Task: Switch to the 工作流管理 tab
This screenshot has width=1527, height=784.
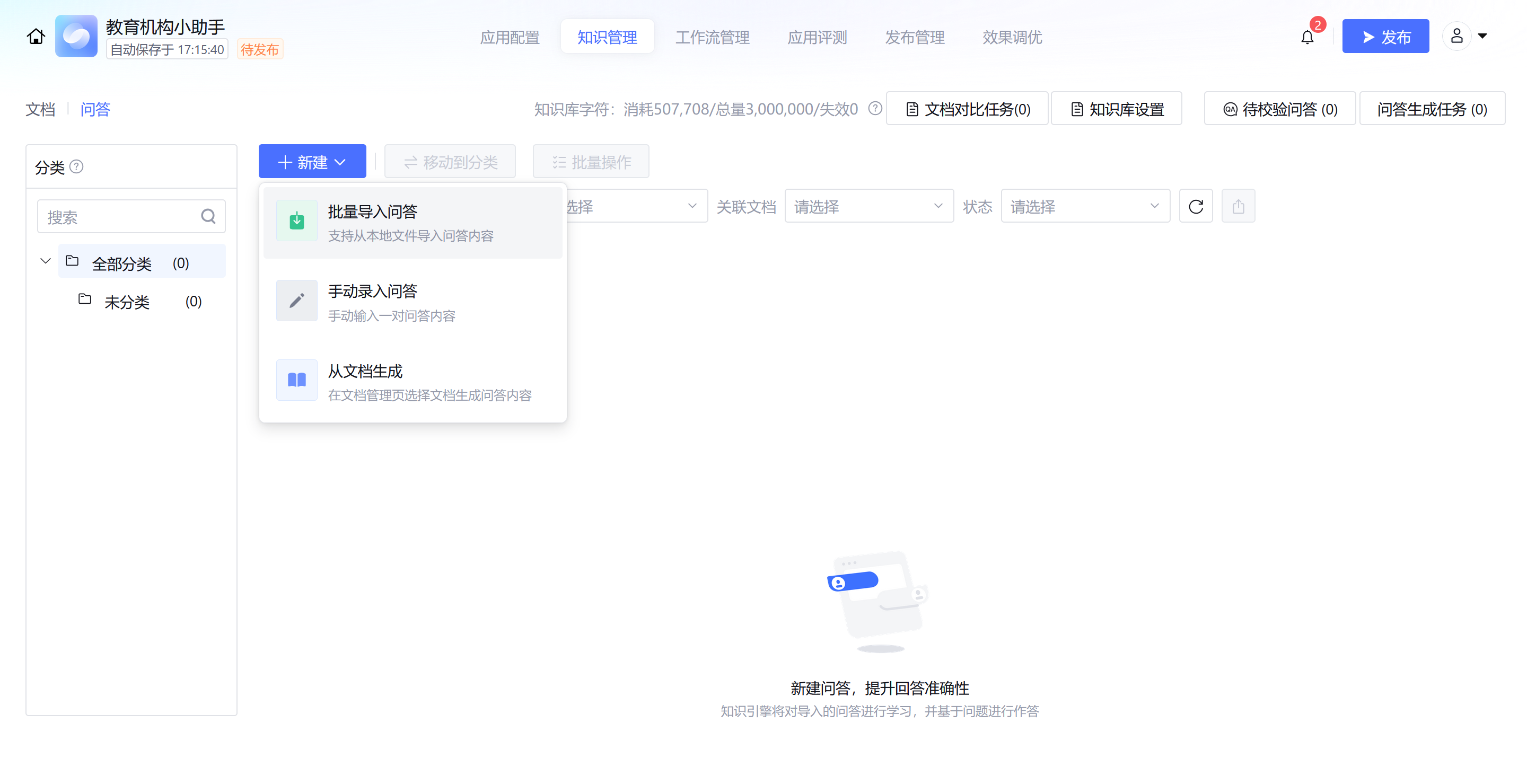Action: click(x=712, y=37)
